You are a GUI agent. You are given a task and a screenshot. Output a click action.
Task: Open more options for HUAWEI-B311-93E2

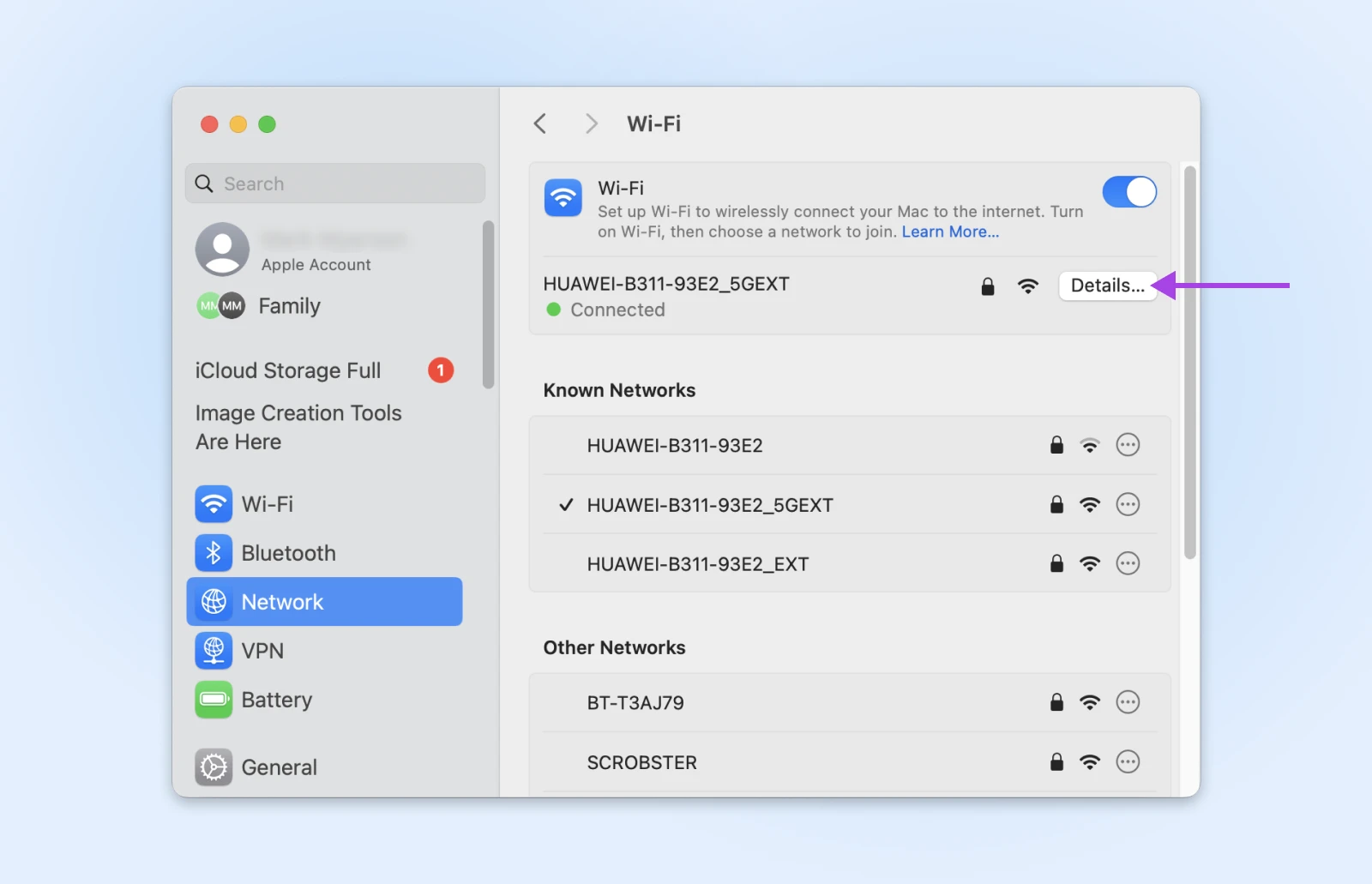point(1128,445)
